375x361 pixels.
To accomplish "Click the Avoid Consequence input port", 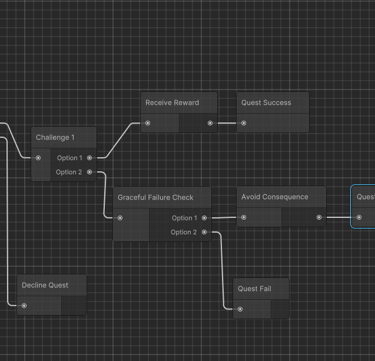I will click(244, 217).
